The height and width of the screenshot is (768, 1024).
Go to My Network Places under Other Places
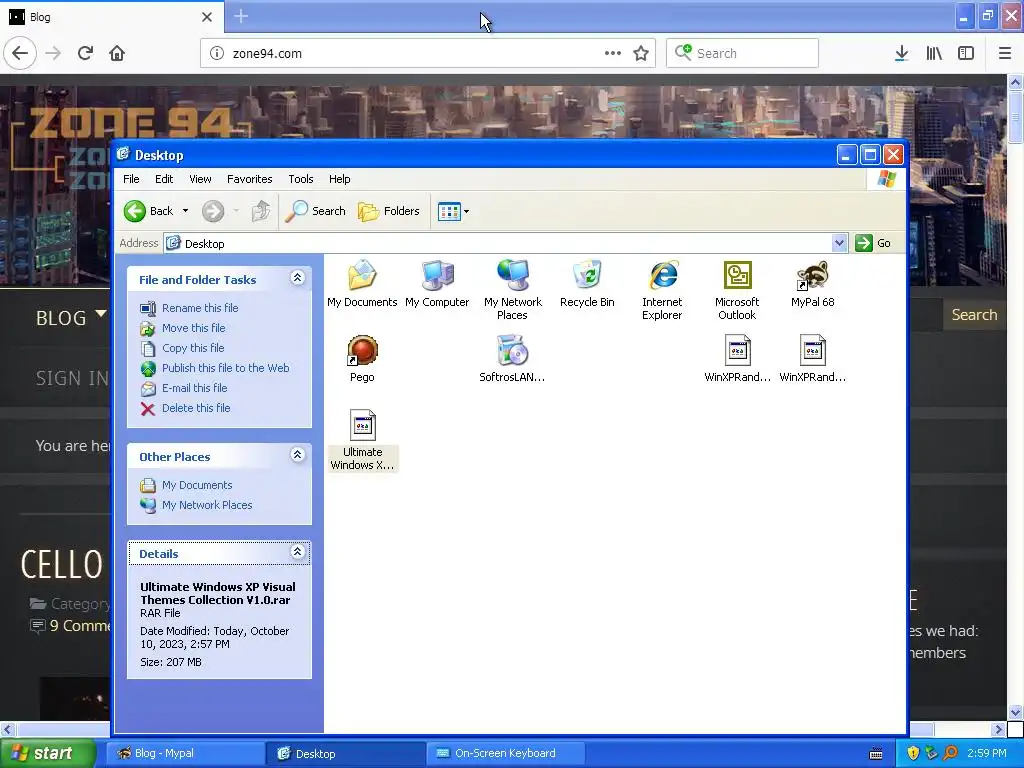pos(207,505)
